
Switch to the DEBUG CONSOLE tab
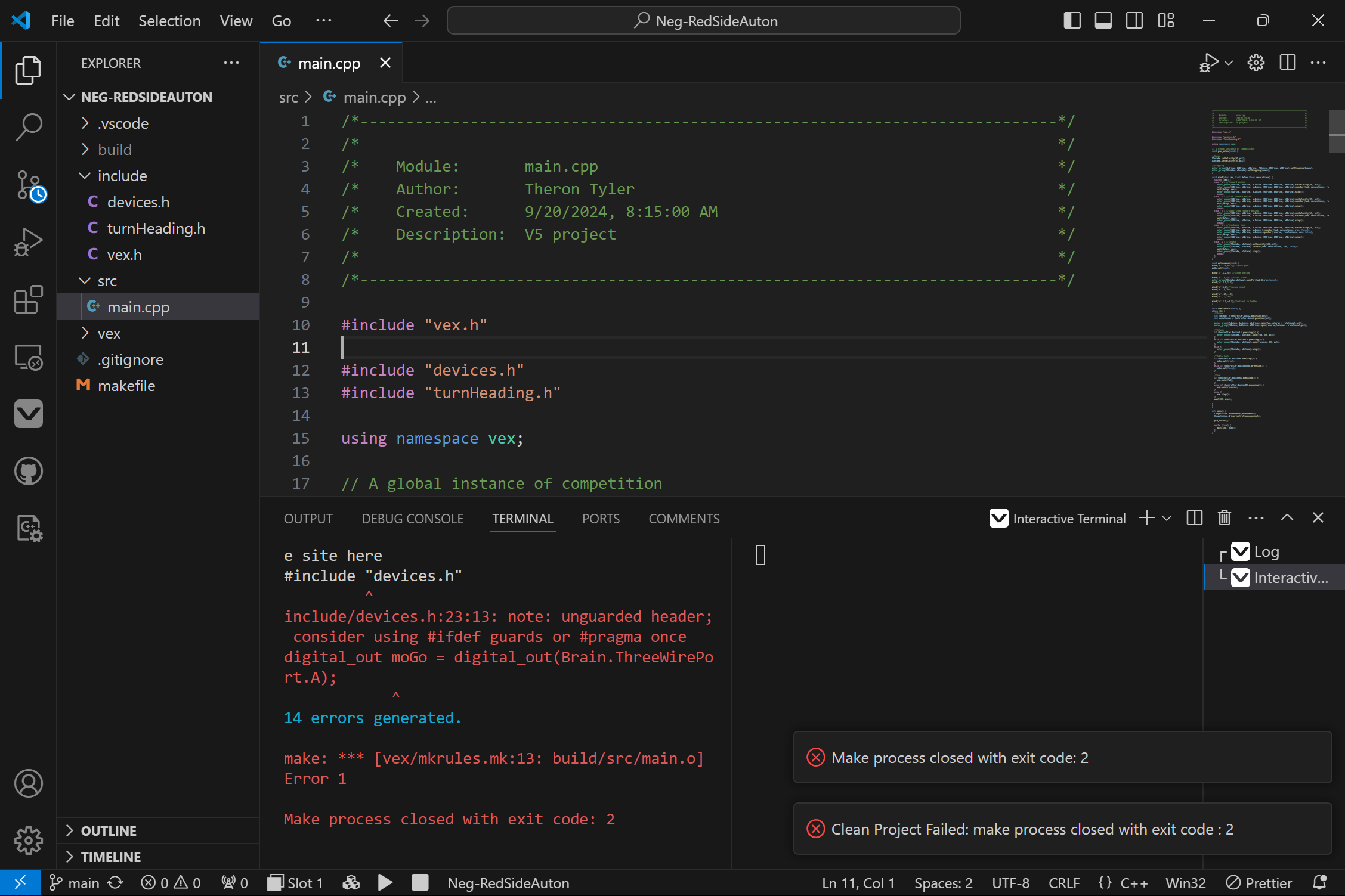(412, 518)
